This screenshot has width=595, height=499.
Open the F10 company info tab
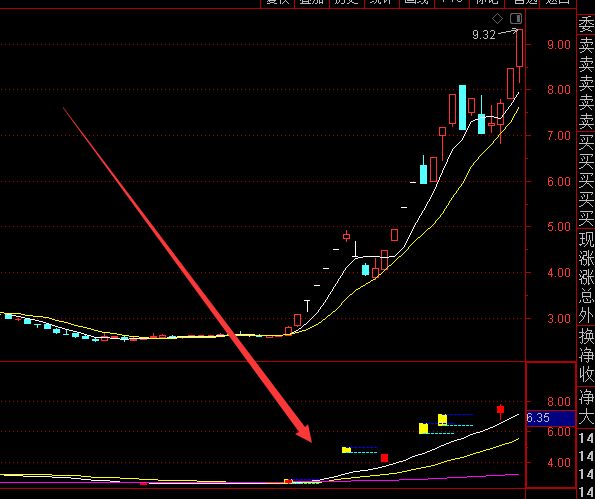[x=452, y=2]
